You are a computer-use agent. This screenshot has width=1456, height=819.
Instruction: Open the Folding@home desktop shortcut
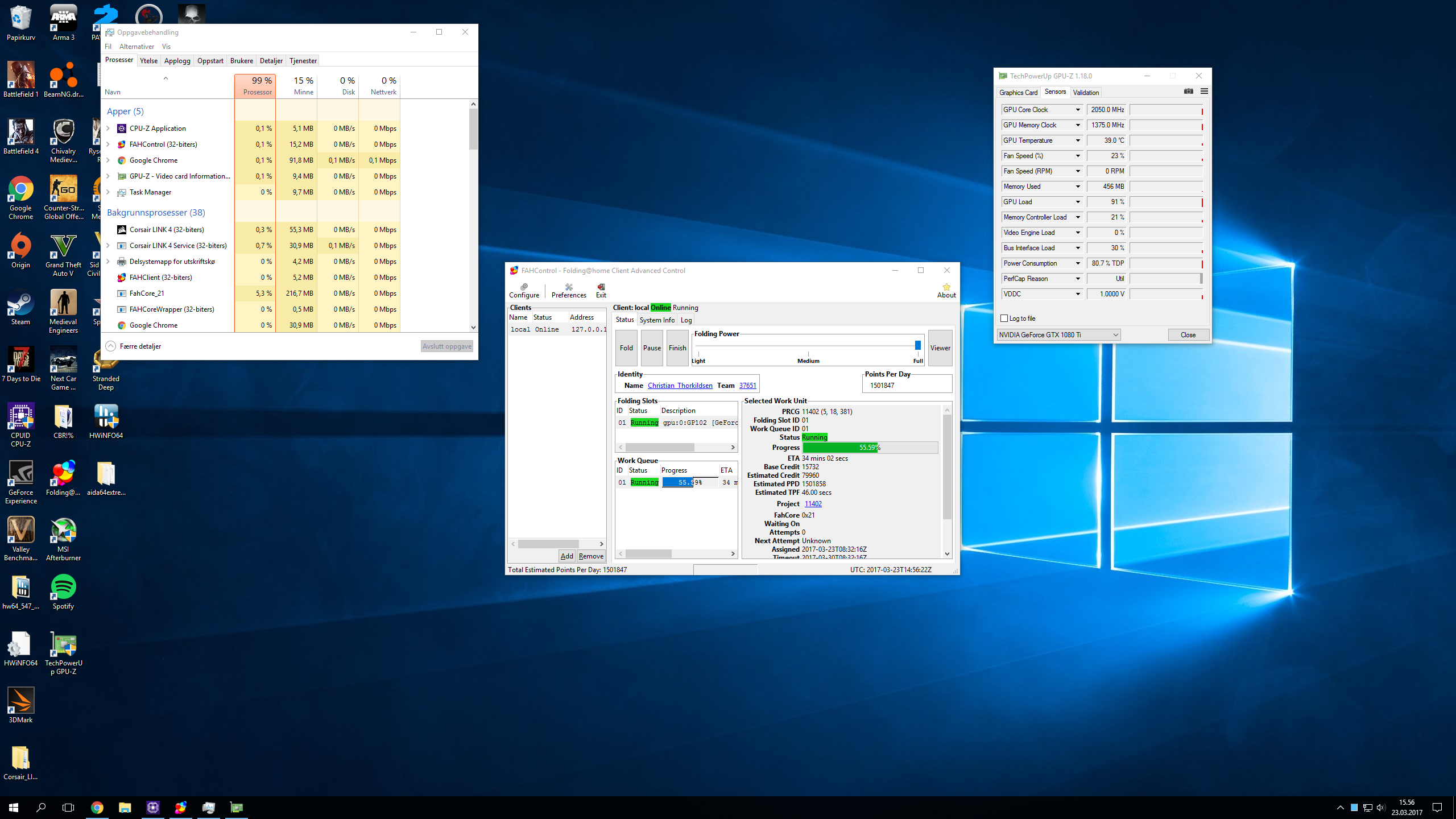pos(63,478)
